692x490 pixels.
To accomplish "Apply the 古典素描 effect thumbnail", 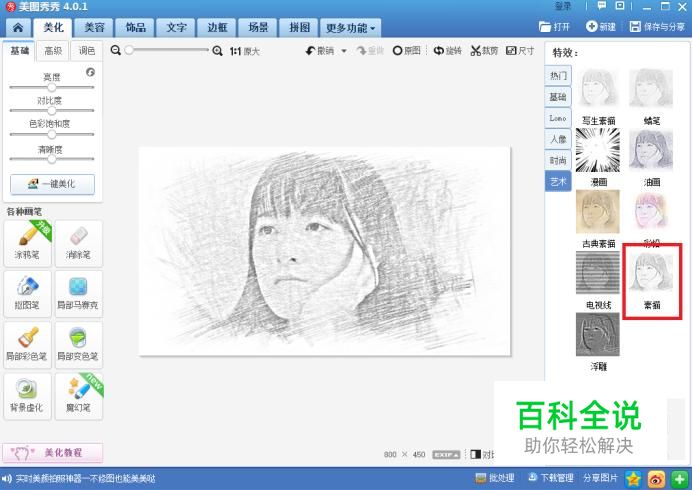I will point(598,212).
